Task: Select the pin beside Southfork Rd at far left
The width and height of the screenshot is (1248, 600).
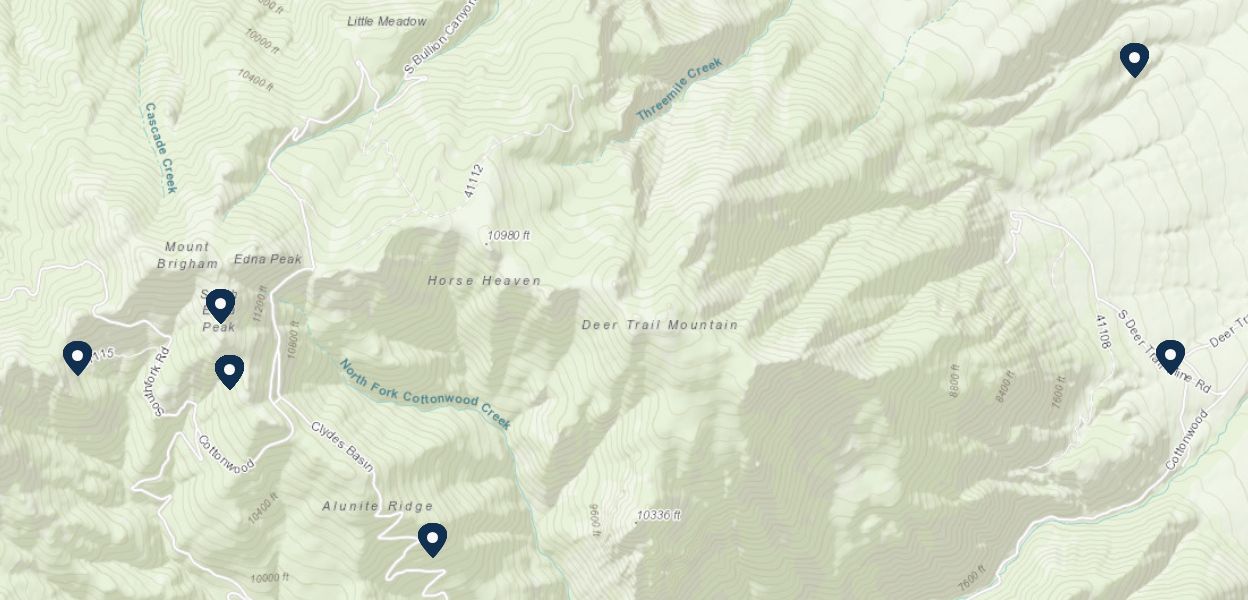Action: (x=77, y=358)
